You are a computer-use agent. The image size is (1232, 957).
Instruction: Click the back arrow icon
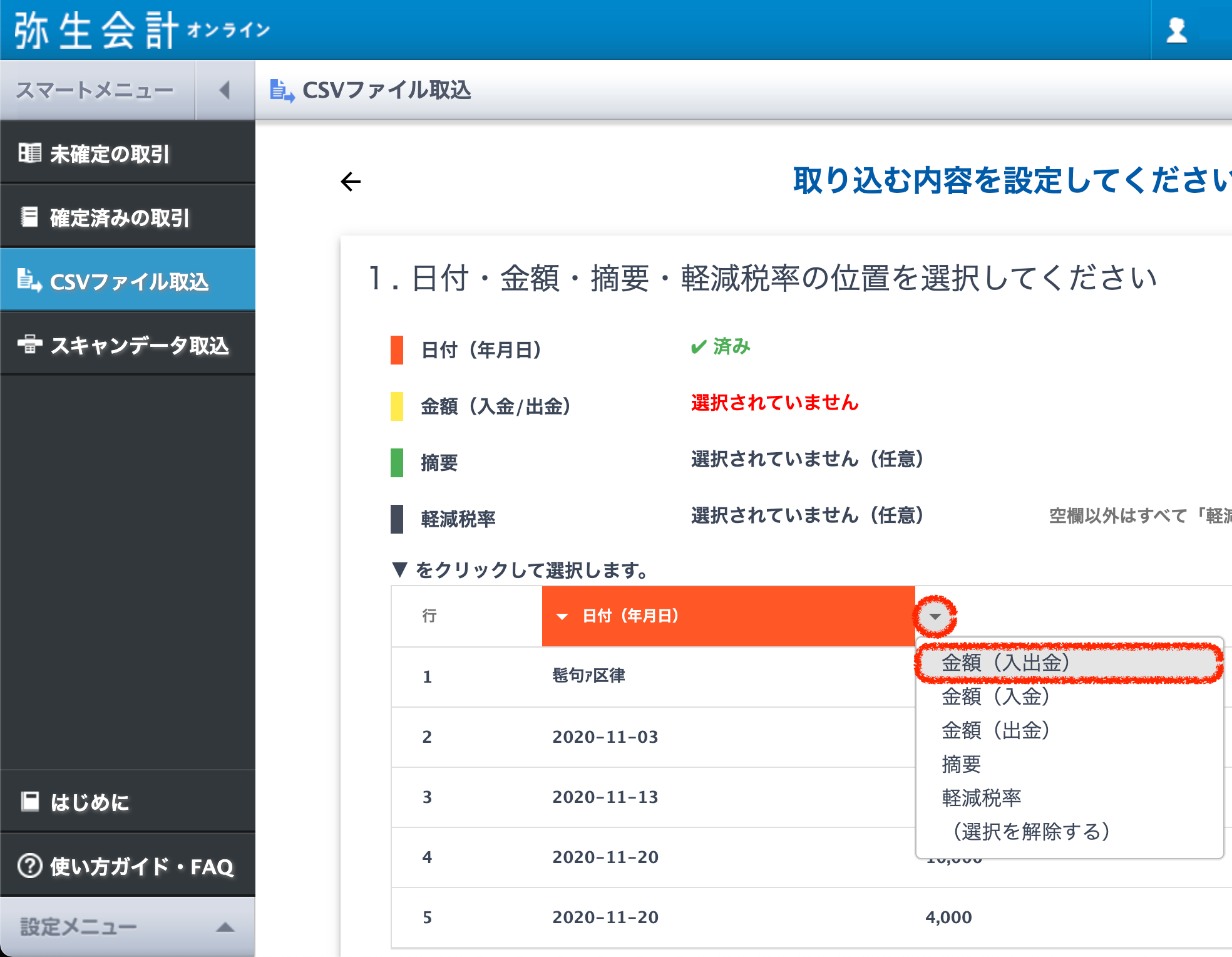click(x=351, y=182)
